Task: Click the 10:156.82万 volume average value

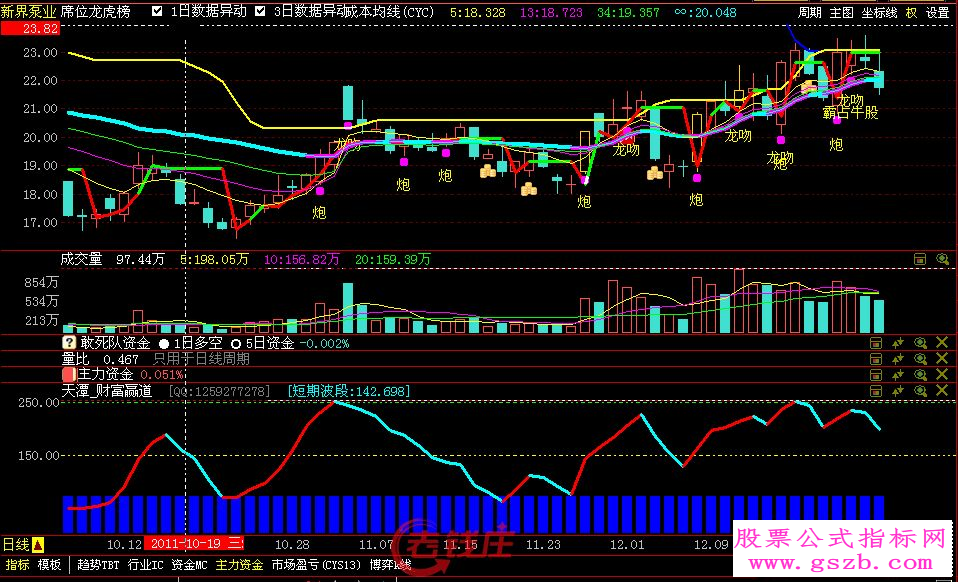Action: 302,260
